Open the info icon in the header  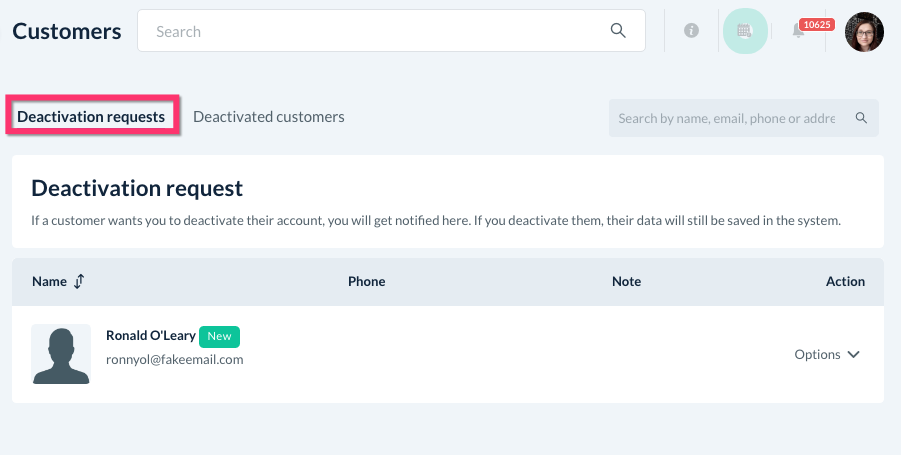pyautogui.click(x=691, y=31)
